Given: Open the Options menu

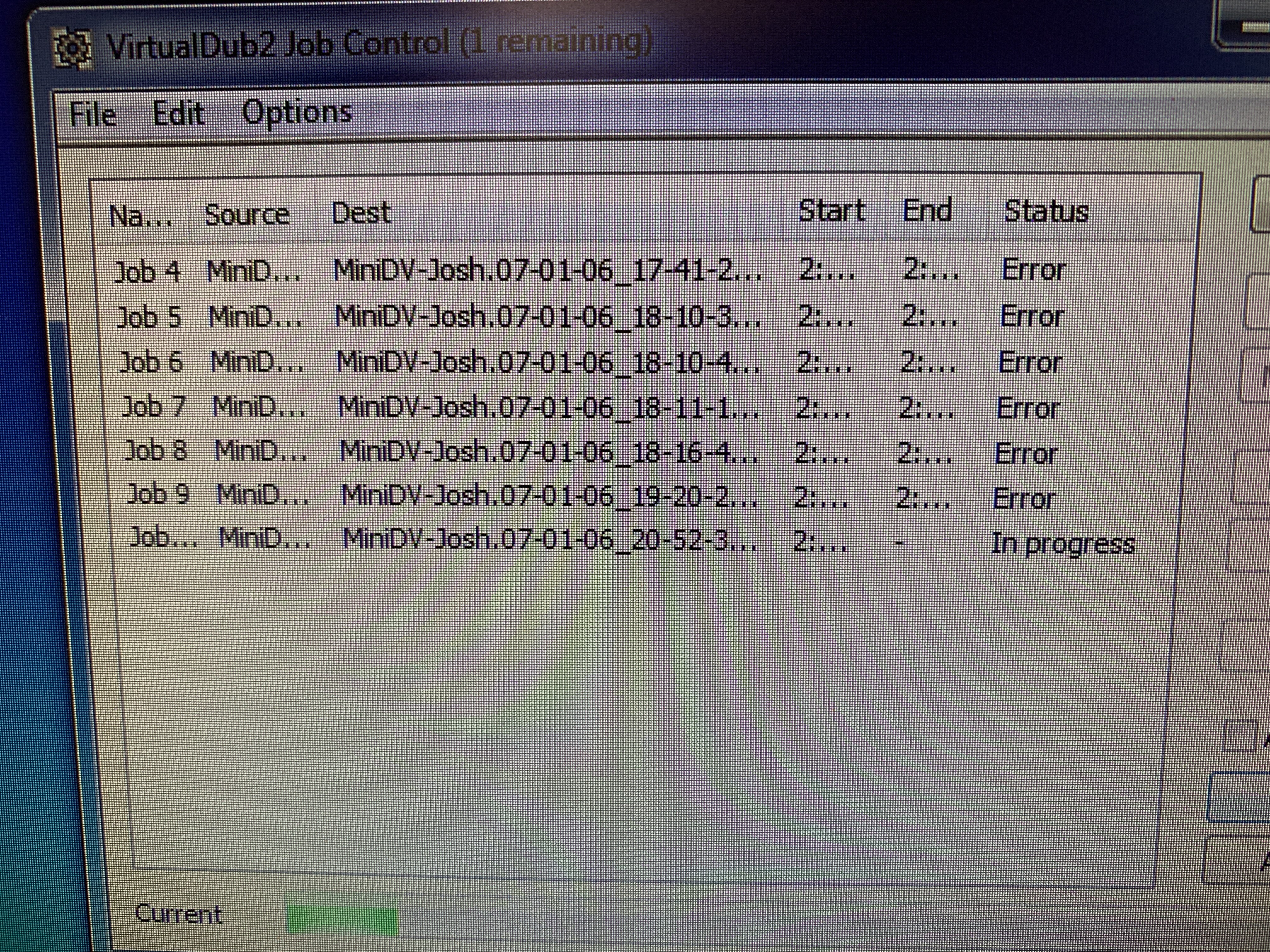Looking at the screenshot, I should [x=297, y=112].
